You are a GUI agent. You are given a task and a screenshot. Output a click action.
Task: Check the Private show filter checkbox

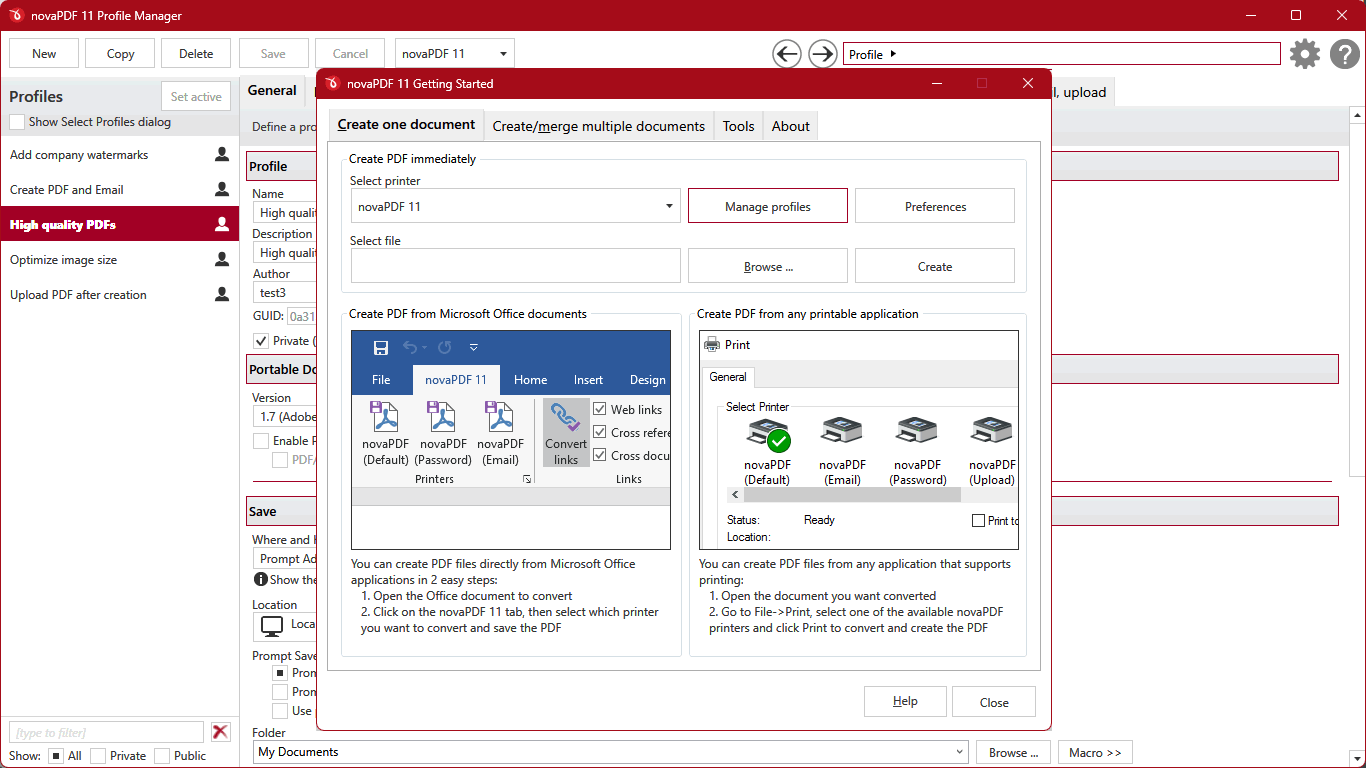pos(97,756)
